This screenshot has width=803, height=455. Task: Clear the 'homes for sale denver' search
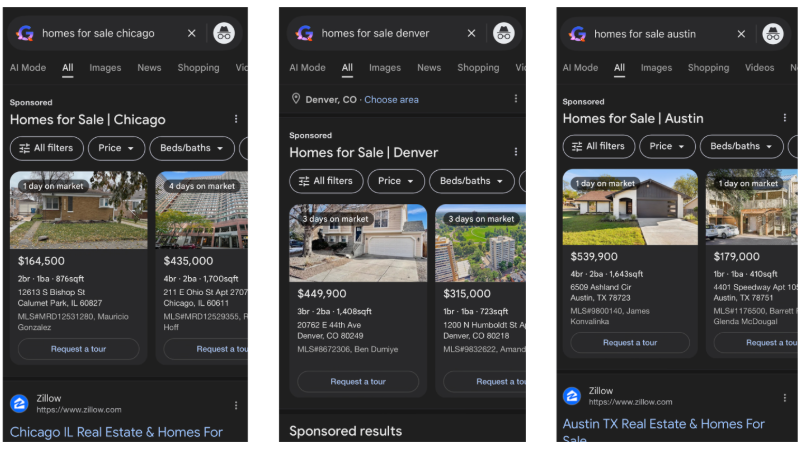click(471, 33)
